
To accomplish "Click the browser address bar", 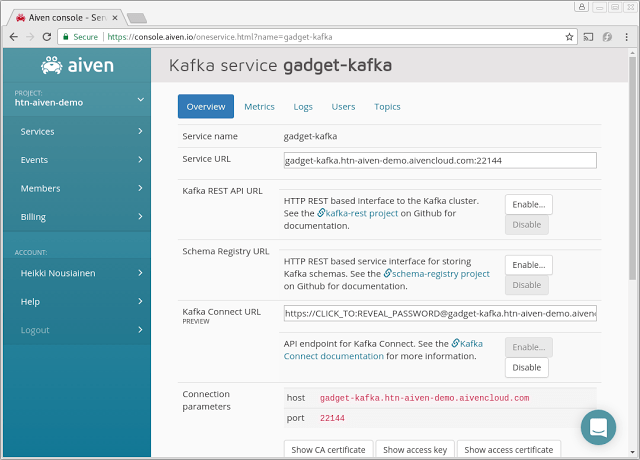I will (316, 37).
